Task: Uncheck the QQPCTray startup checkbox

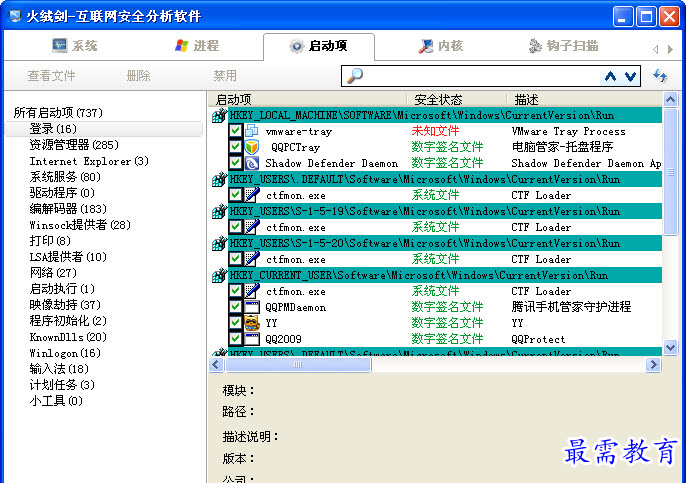Action: pyautogui.click(x=235, y=147)
